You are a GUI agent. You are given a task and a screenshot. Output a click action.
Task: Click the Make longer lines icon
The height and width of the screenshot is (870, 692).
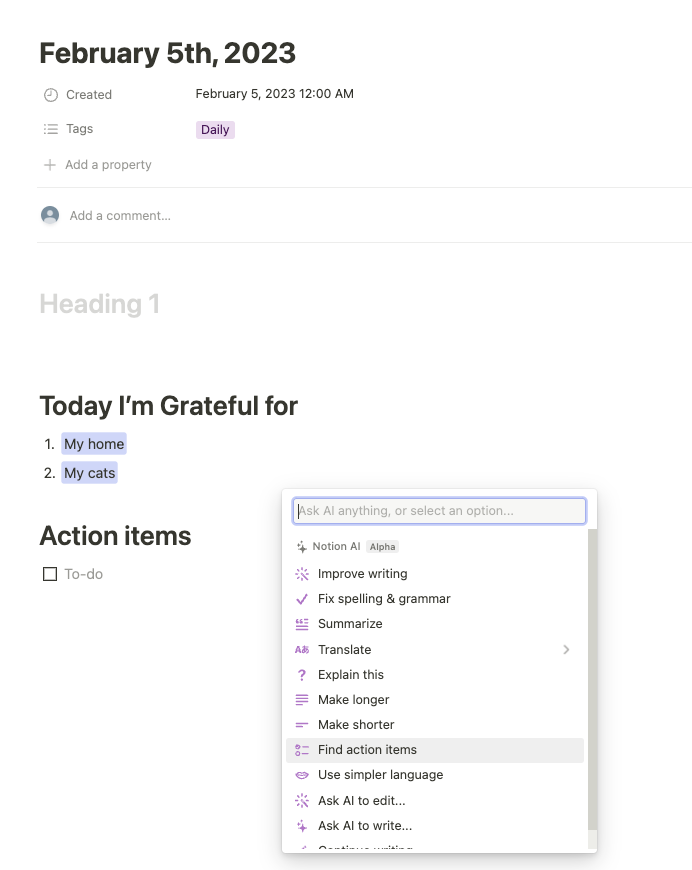click(302, 700)
